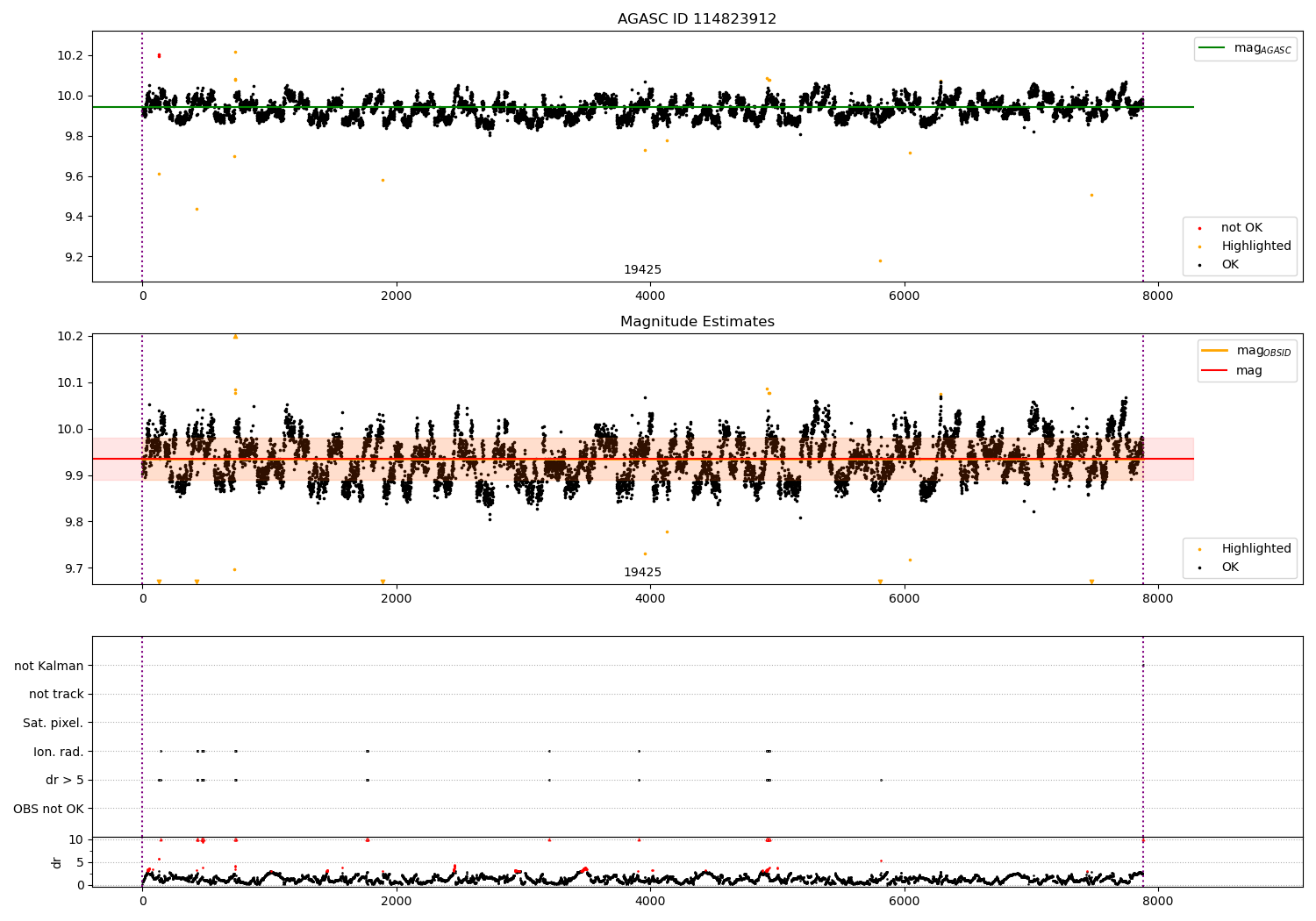Click the 8000 x-axis tick under bottom plot

point(1158,902)
